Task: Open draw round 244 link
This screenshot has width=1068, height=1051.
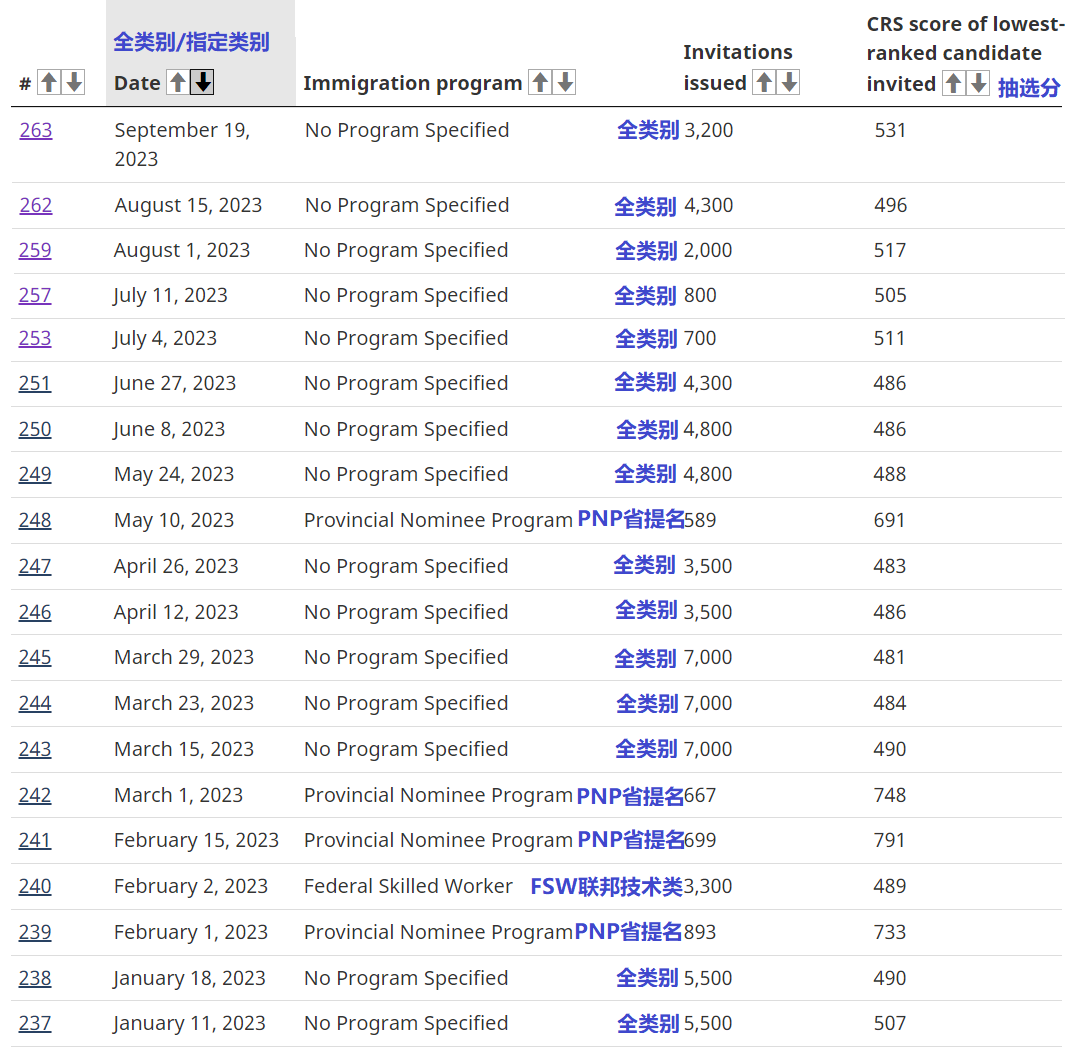Action: [x=35, y=703]
